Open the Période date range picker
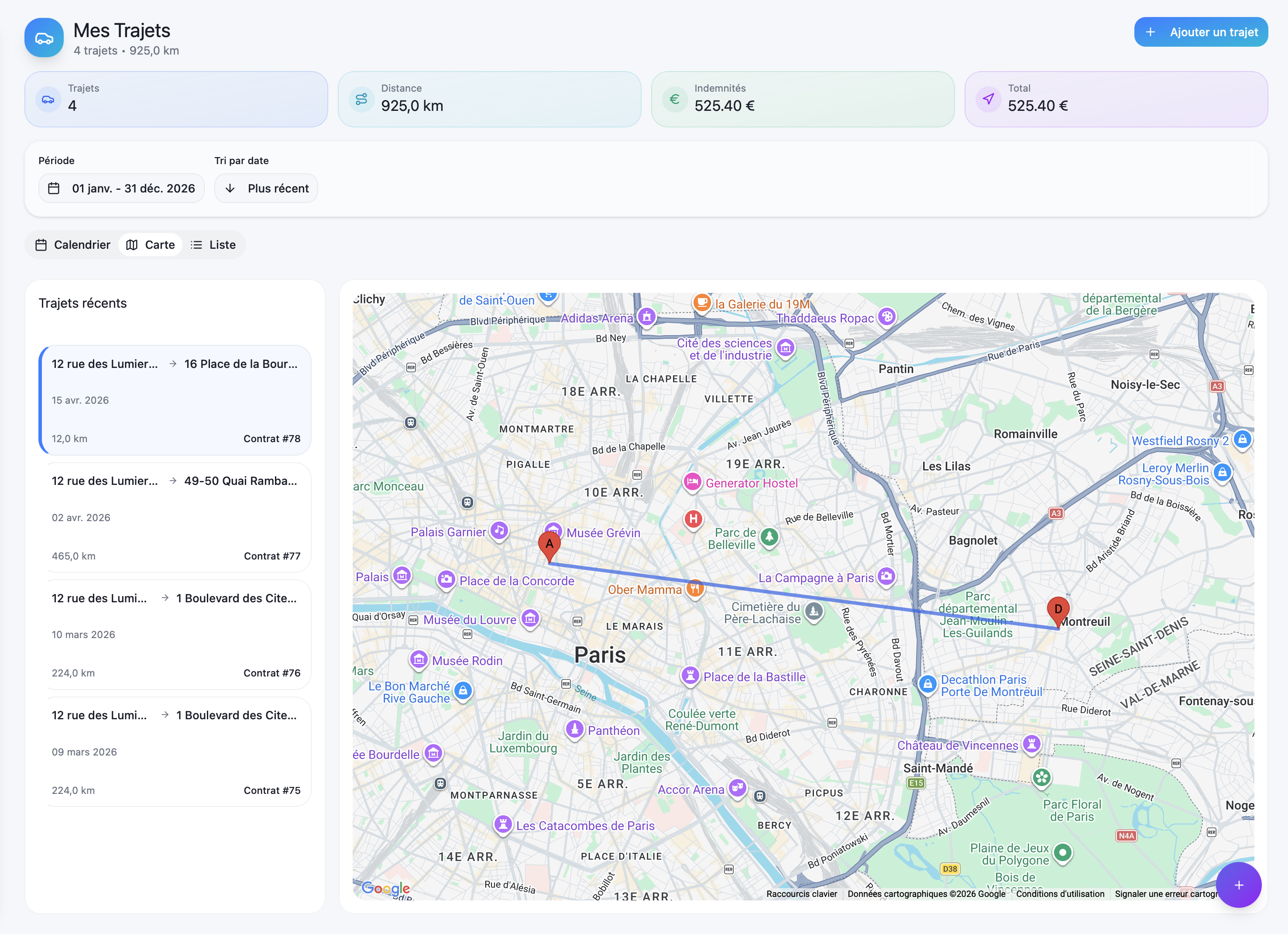The width and height of the screenshot is (1288, 934). tap(121, 189)
